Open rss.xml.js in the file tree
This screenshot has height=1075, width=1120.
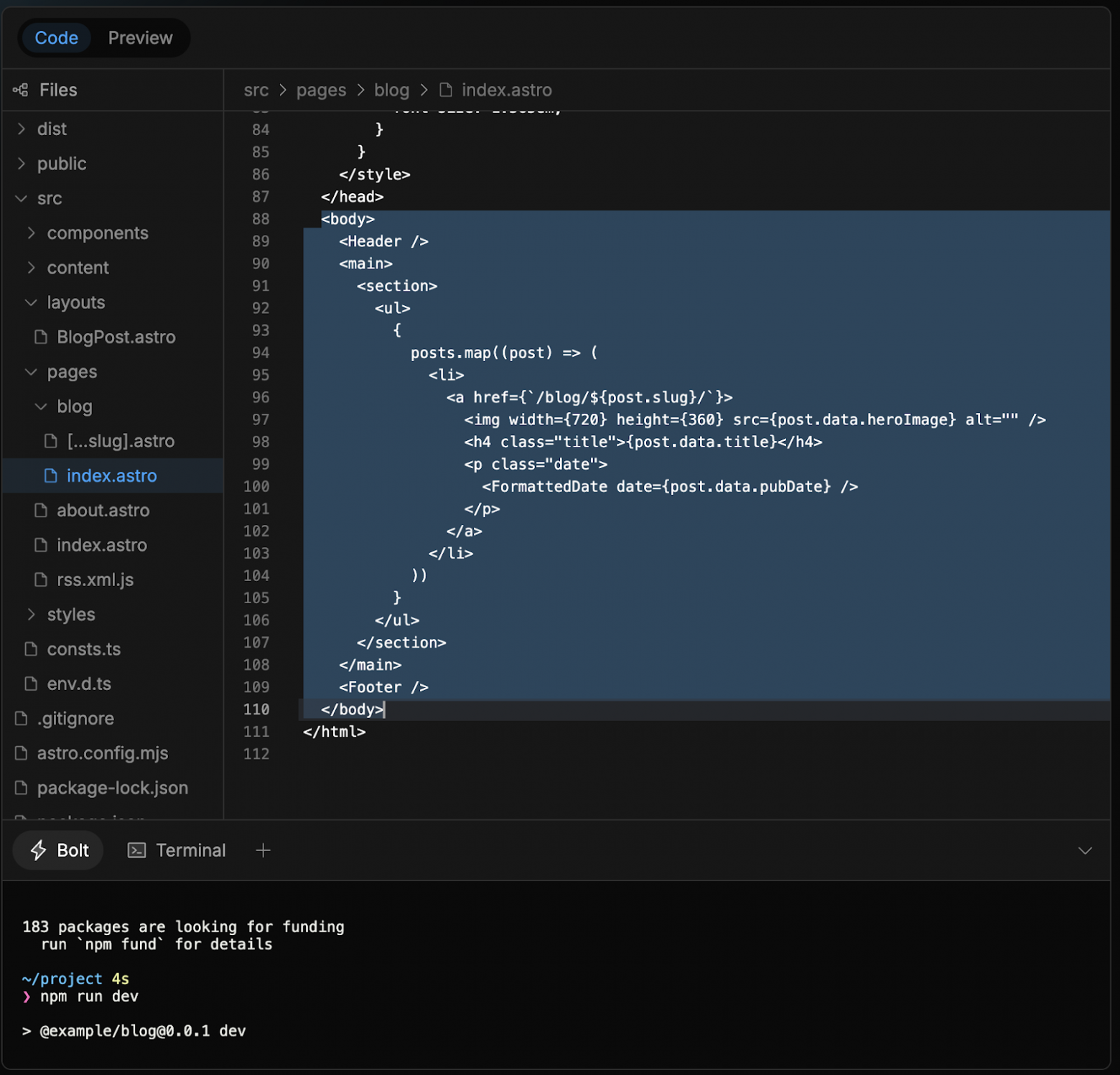point(95,580)
